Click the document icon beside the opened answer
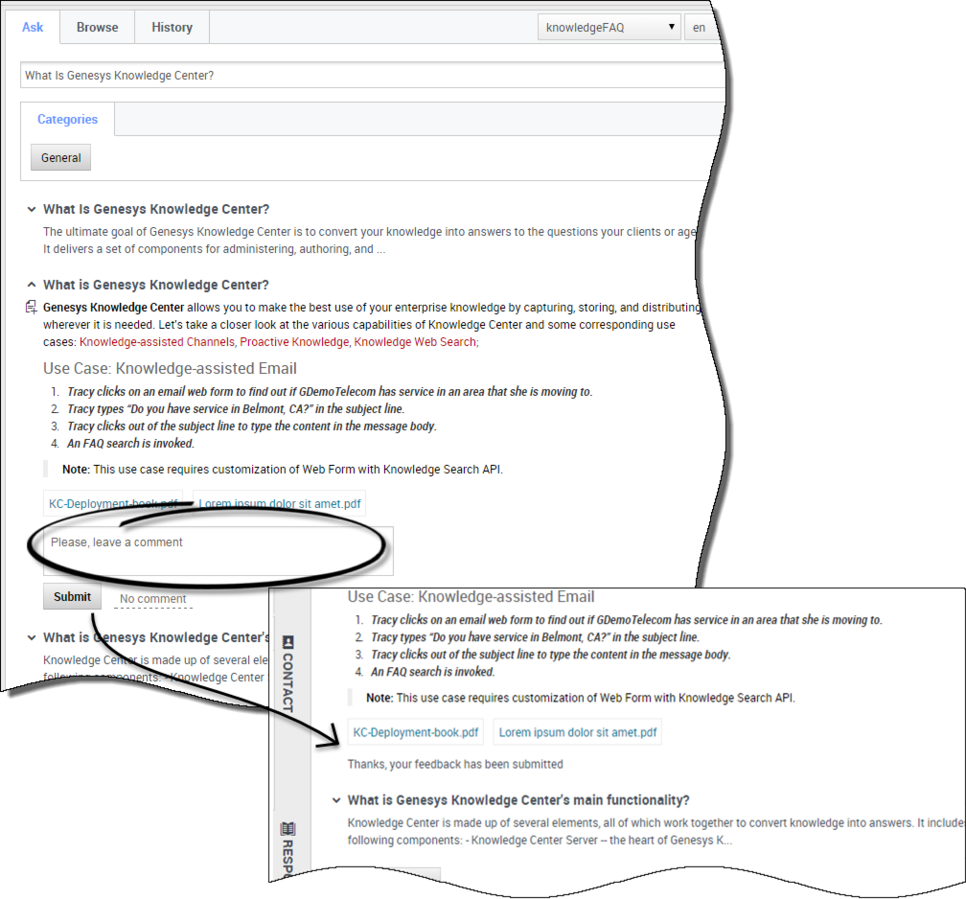This screenshot has height=899, width=966. click(31, 307)
